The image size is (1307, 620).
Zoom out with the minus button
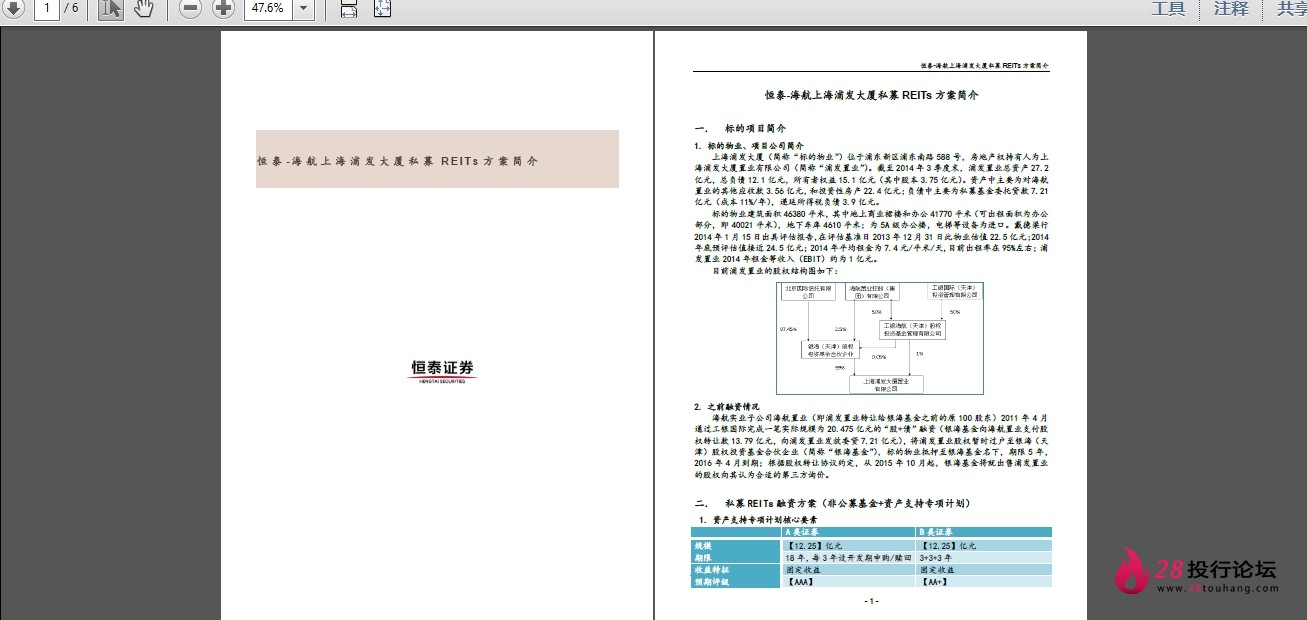point(191,9)
